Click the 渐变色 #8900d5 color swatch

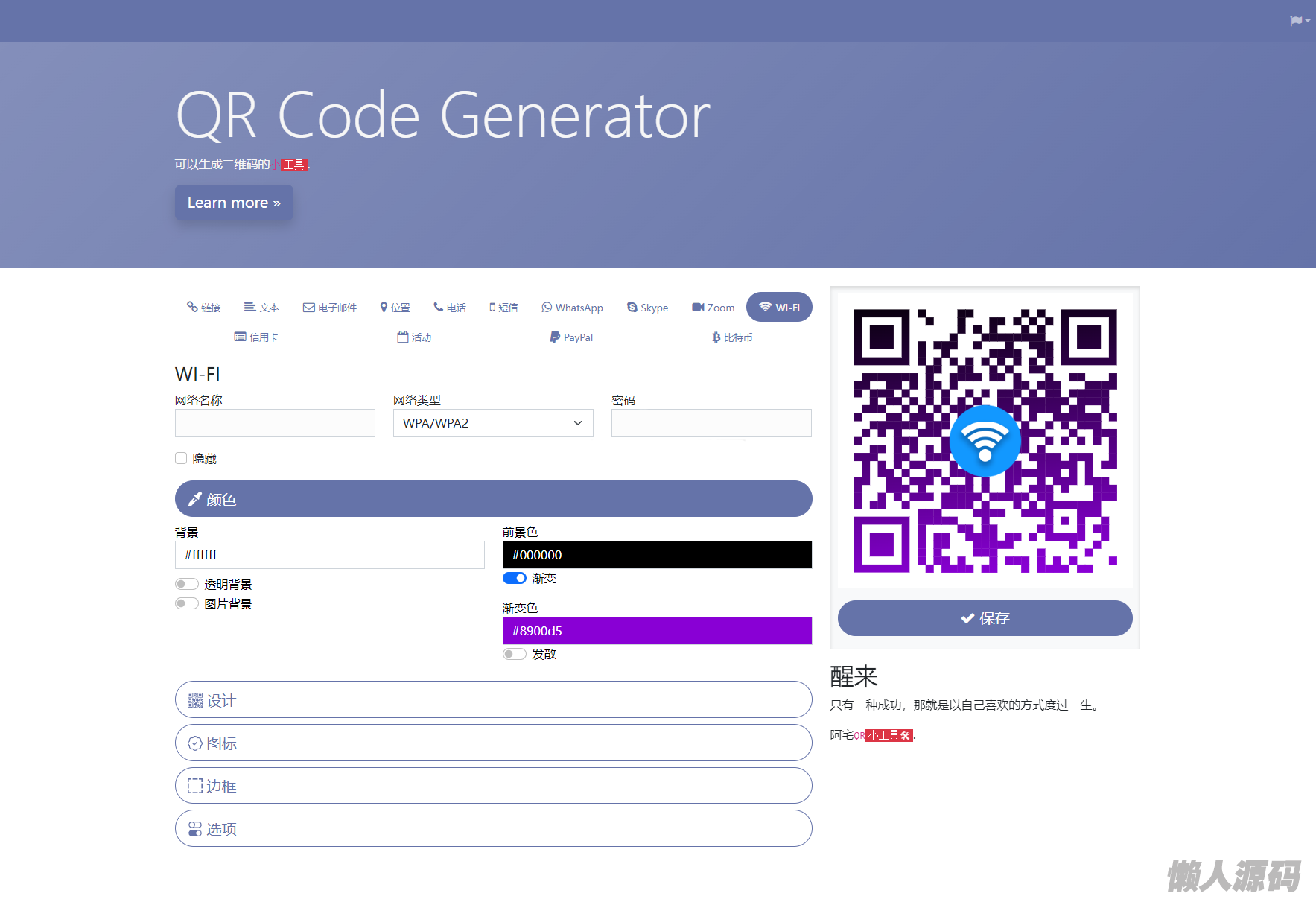click(658, 631)
